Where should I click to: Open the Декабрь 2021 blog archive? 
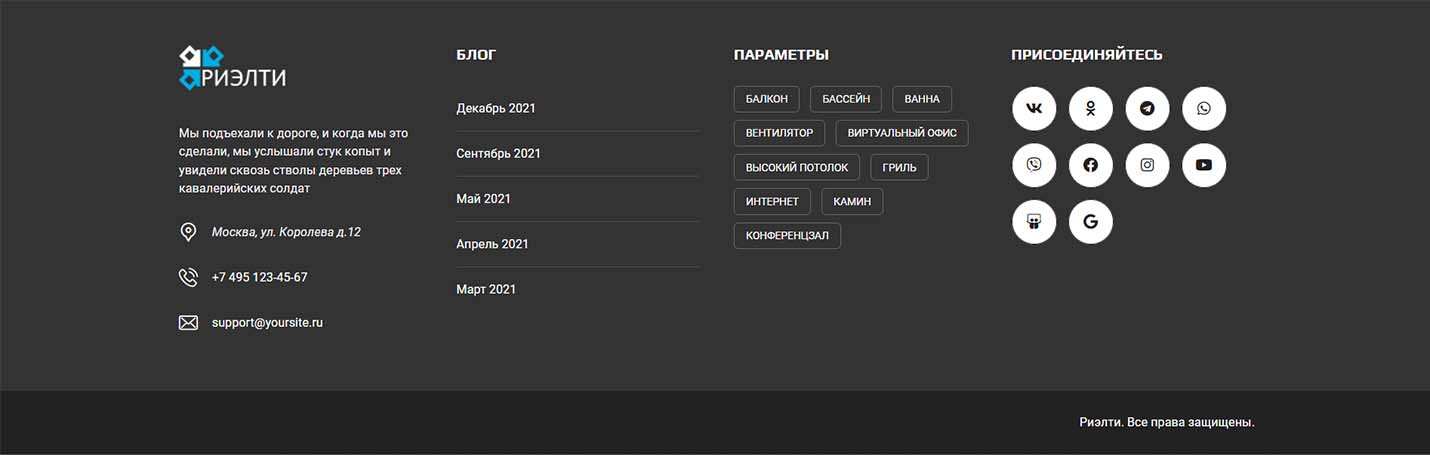click(496, 108)
